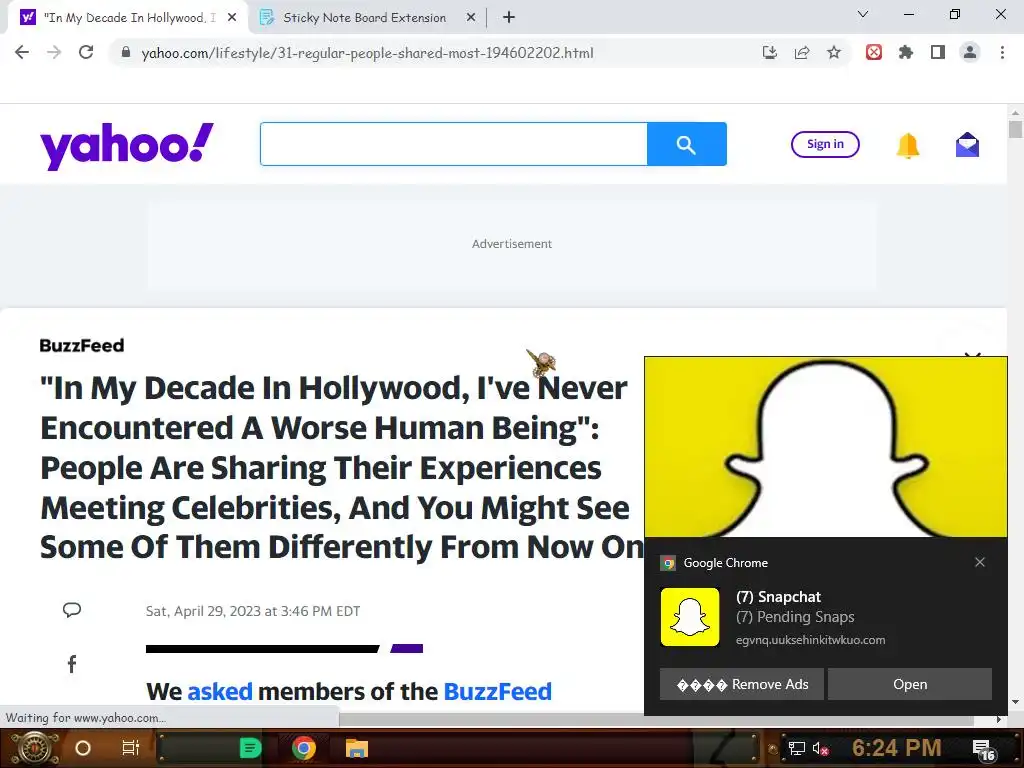Image resolution: width=1024 pixels, height=768 pixels.
Task: Focus the Yahoo search field
Action: coord(454,144)
